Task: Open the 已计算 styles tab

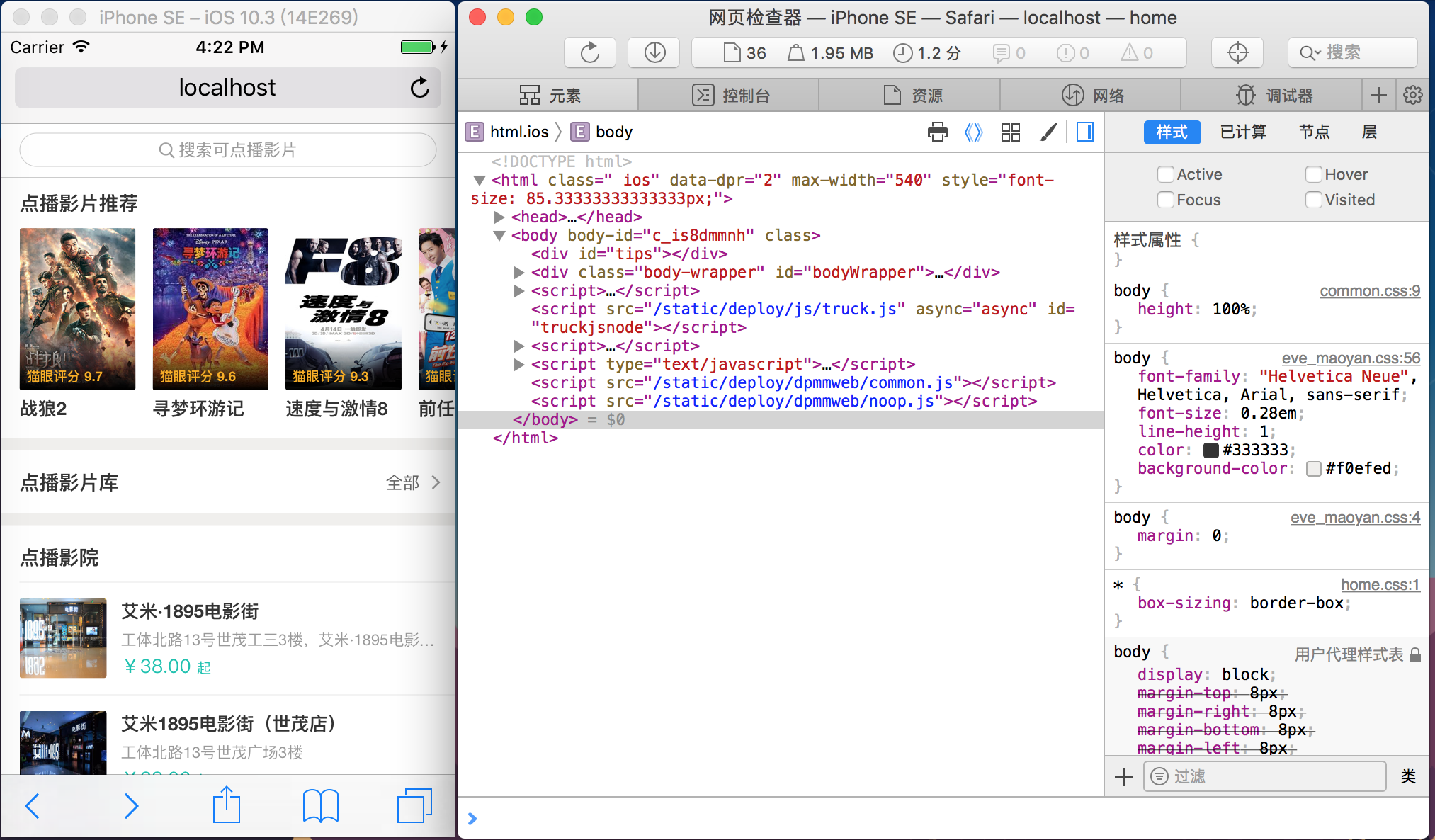Action: pyautogui.click(x=1243, y=132)
